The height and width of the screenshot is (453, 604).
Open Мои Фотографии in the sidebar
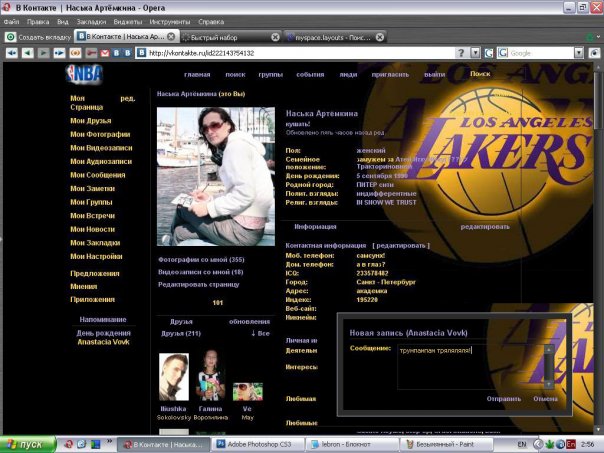[x=100, y=134]
